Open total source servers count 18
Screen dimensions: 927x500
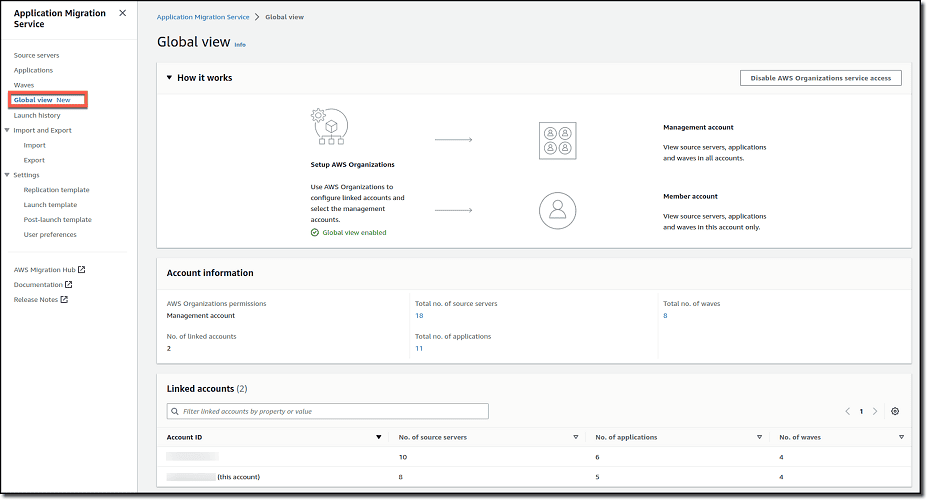point(419,316)
